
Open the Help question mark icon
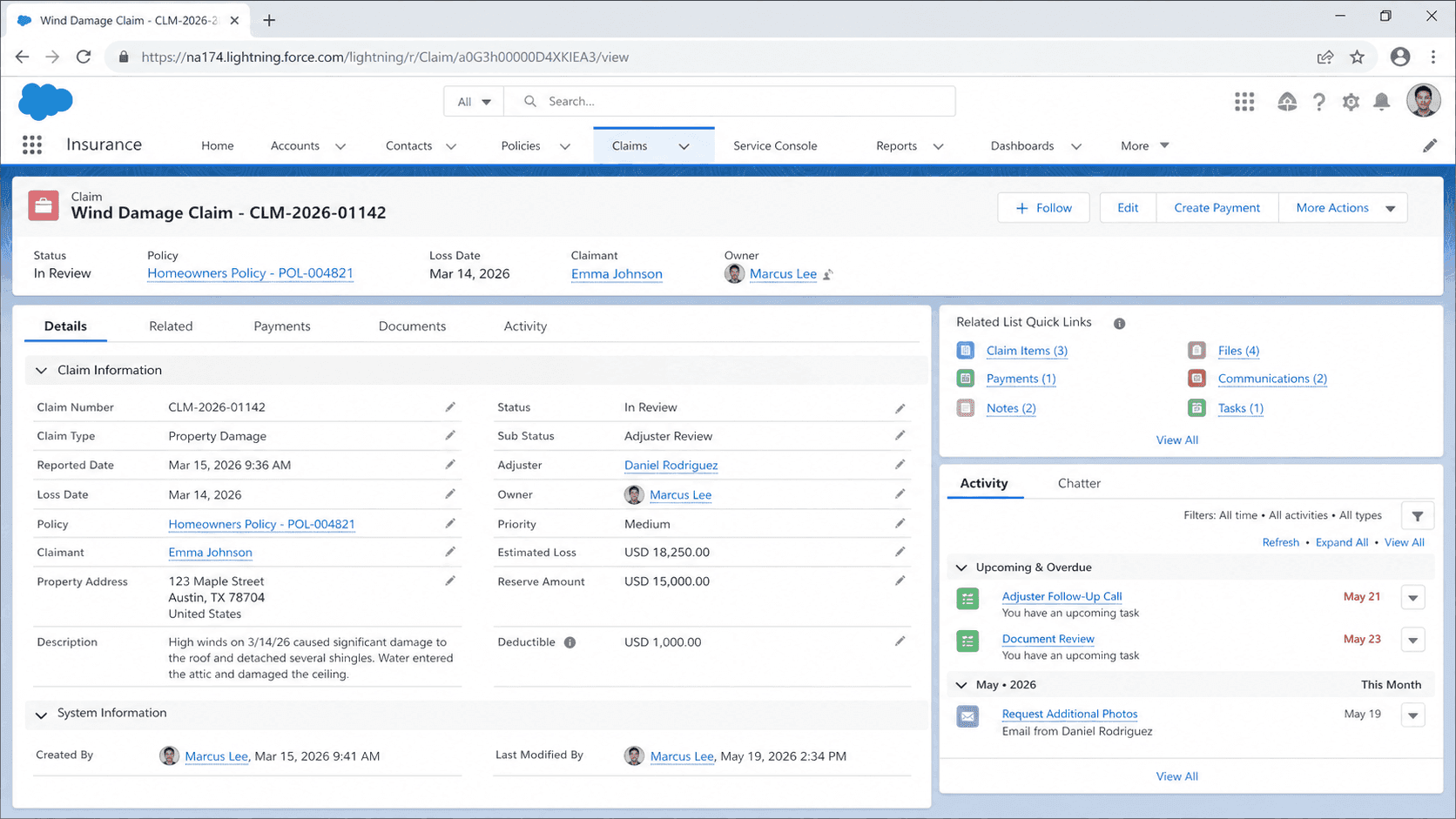[x=1319, y=102]
